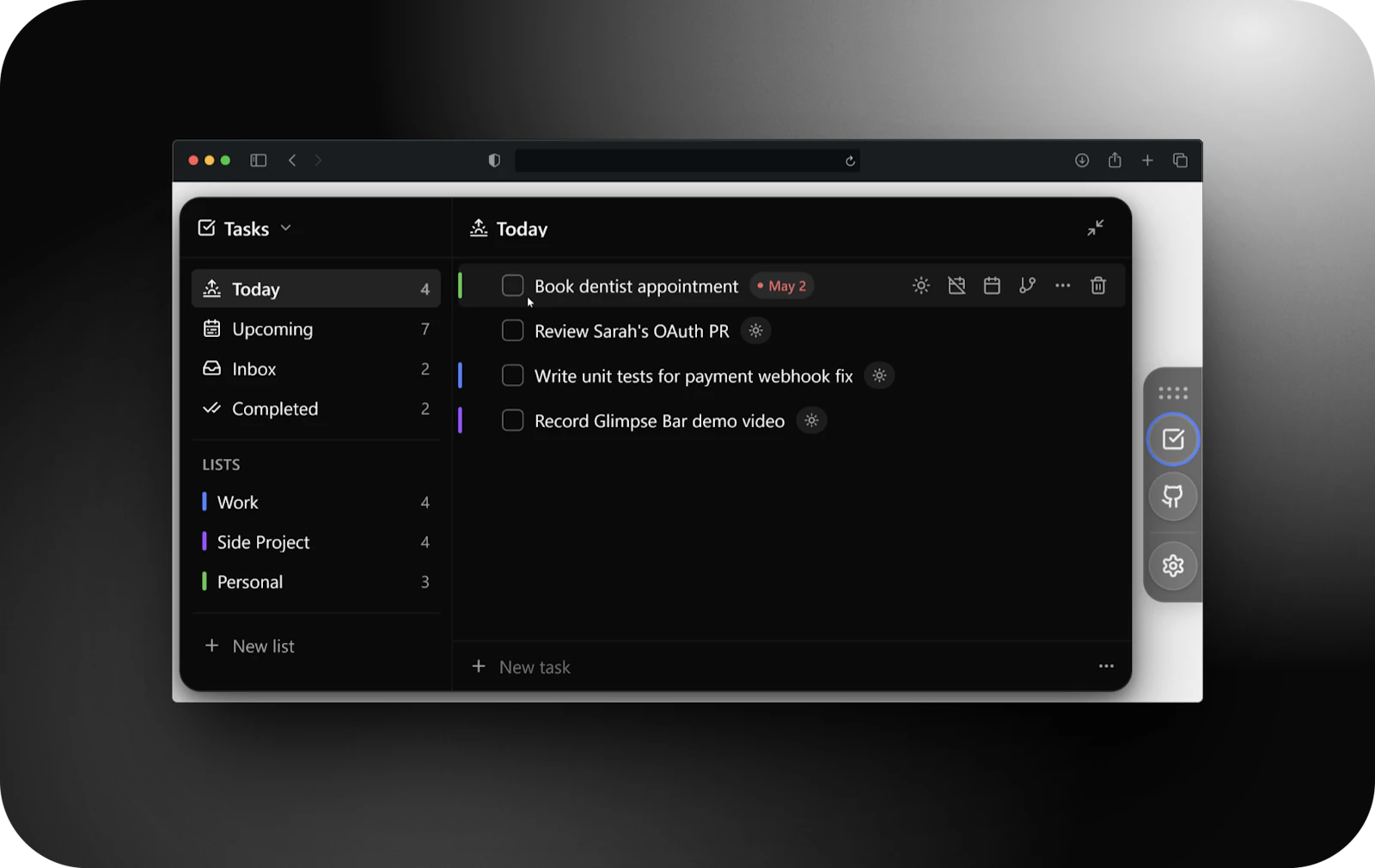Go forward with the browser forward arrow

(318, 161)
